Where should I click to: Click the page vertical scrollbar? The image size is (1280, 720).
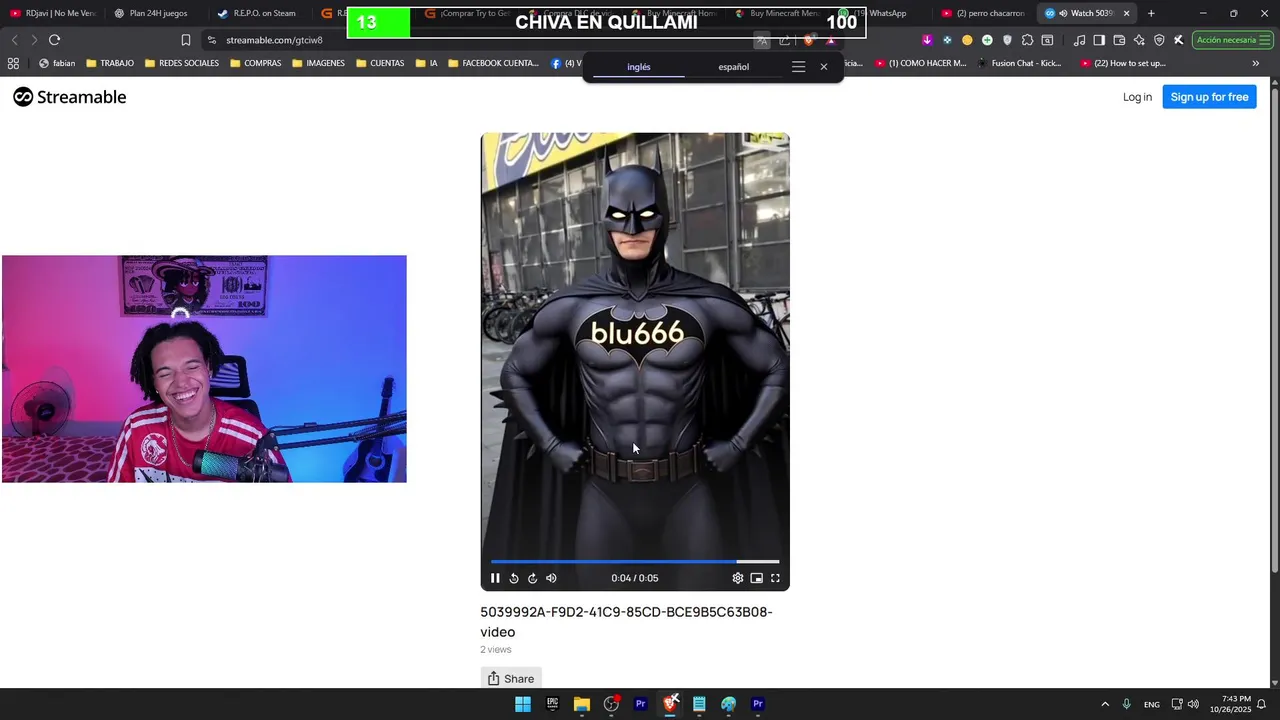tap(1274, 330)
